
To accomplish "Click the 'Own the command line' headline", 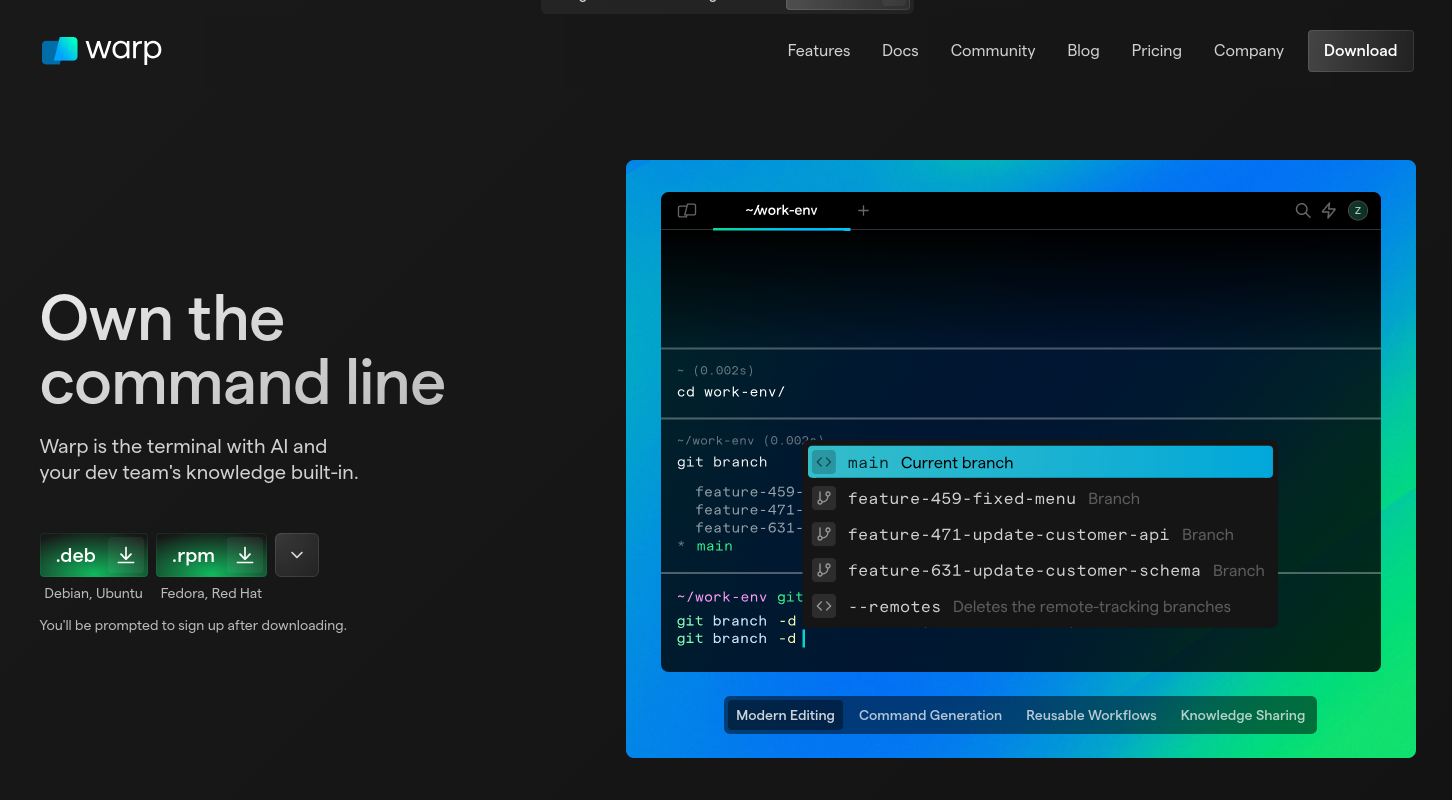I will 242,350.
